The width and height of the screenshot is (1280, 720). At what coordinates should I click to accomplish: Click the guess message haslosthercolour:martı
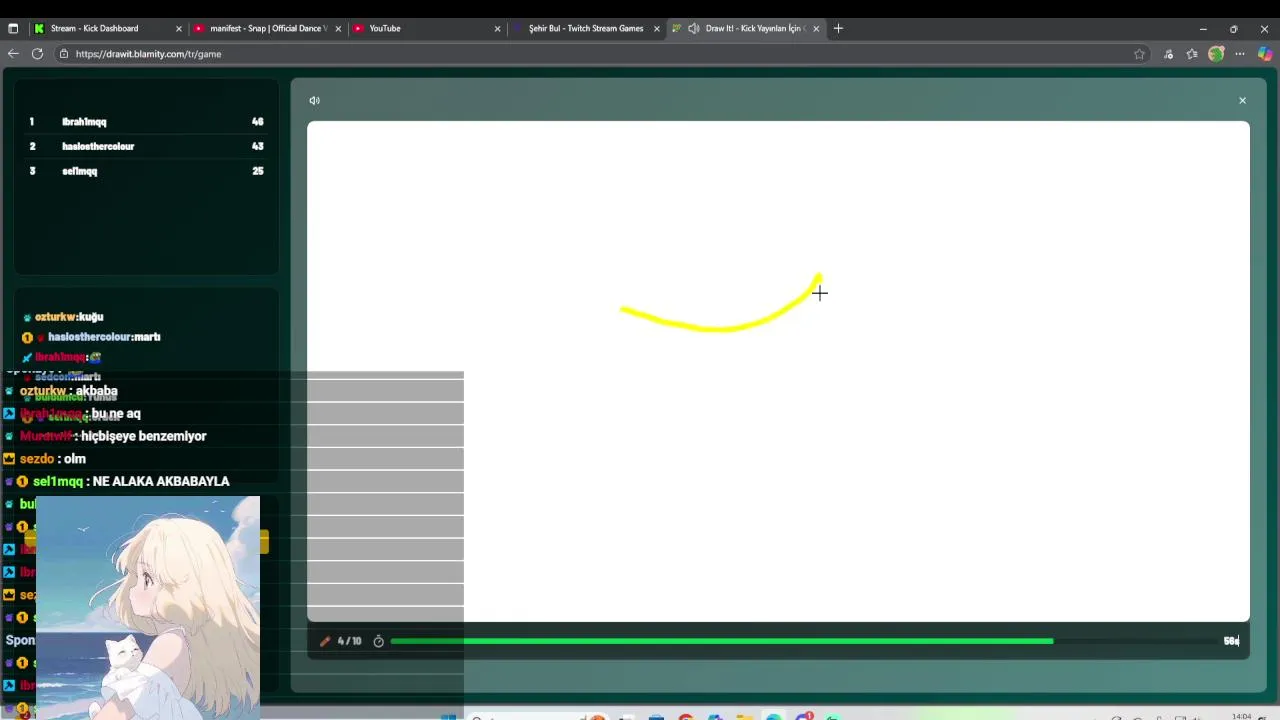tap(104, 337)
